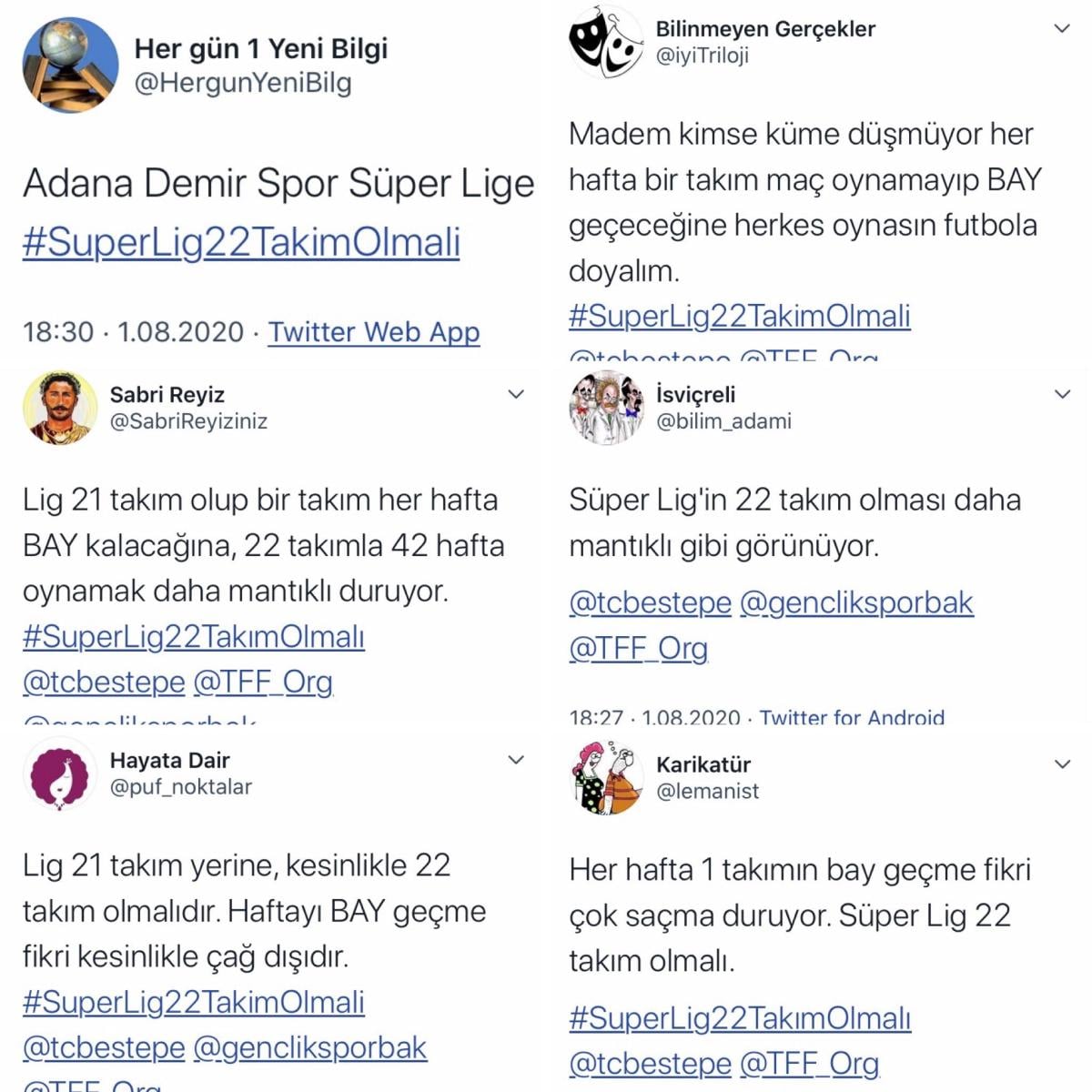1092x1092 pixels.
Task: Open İsviçreli cartoon scientists avatar
Action: click(606, 407)
